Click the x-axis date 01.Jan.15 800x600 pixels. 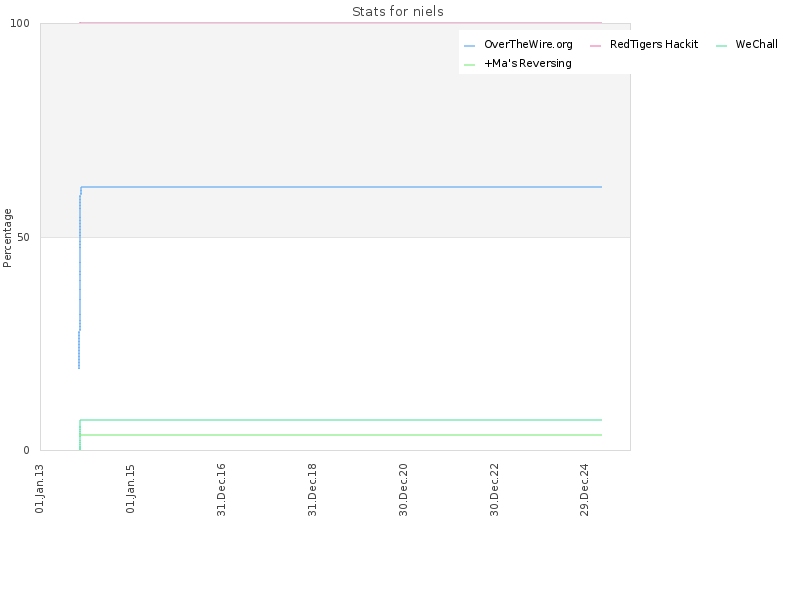click(x=130, y=489)
